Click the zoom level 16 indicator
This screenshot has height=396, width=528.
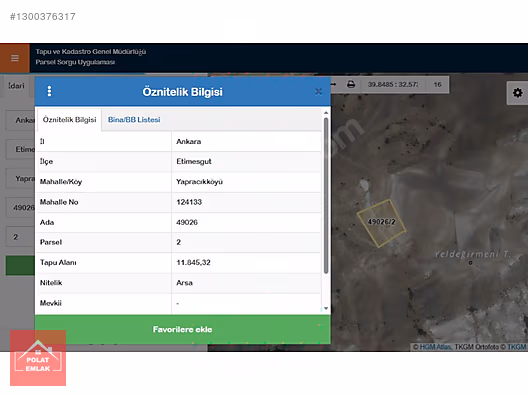437,85
